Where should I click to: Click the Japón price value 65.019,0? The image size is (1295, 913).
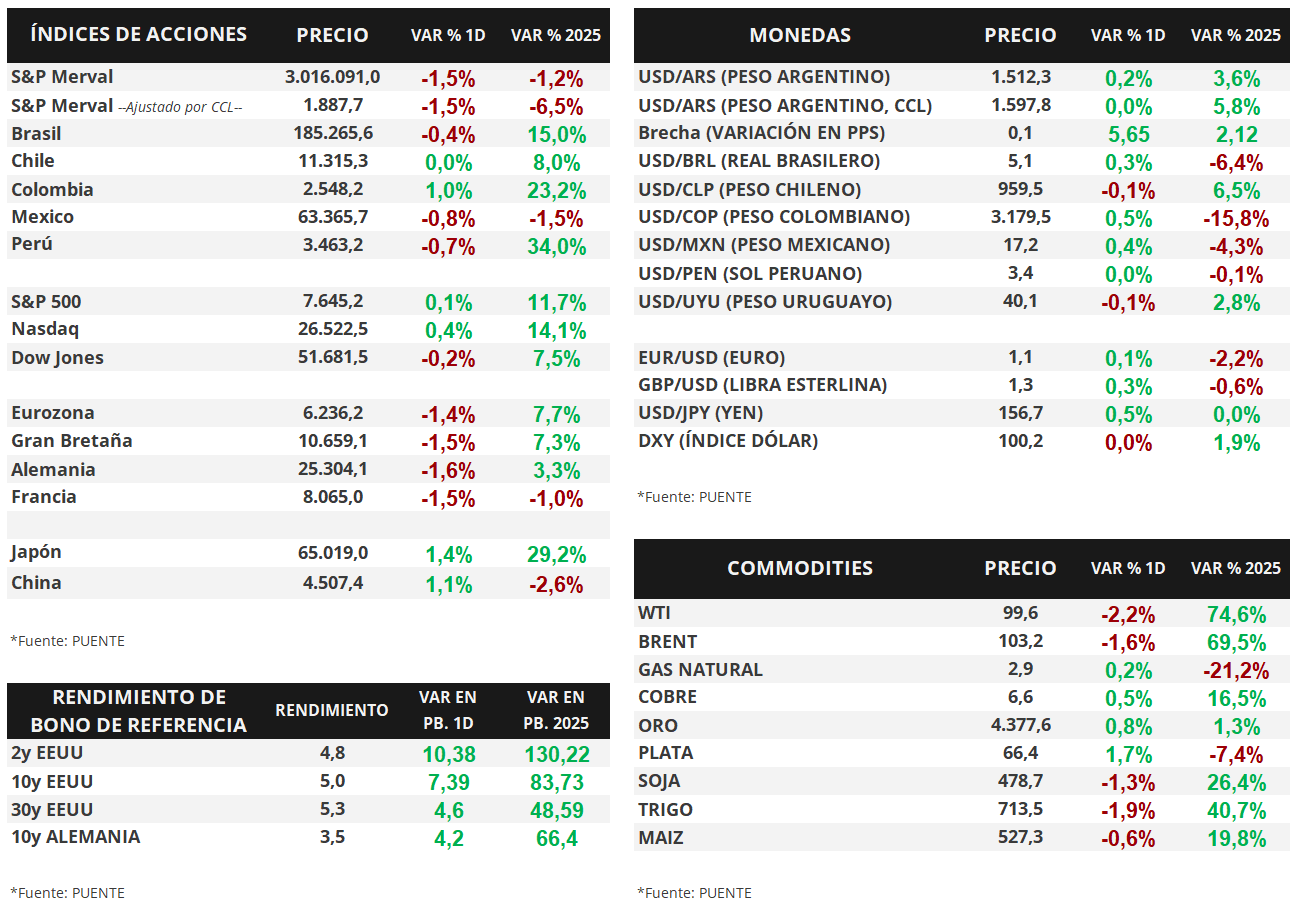click(333, 553)
